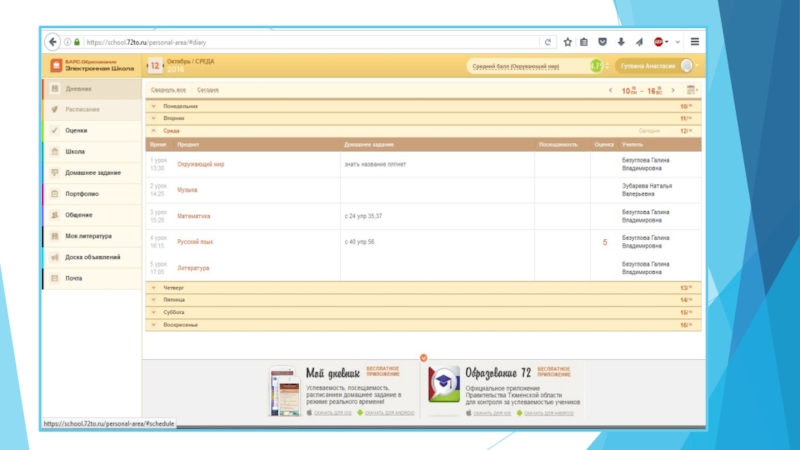Click the previous week arrow
Screen dimensions: 800x450
click(x=610, y=90)
